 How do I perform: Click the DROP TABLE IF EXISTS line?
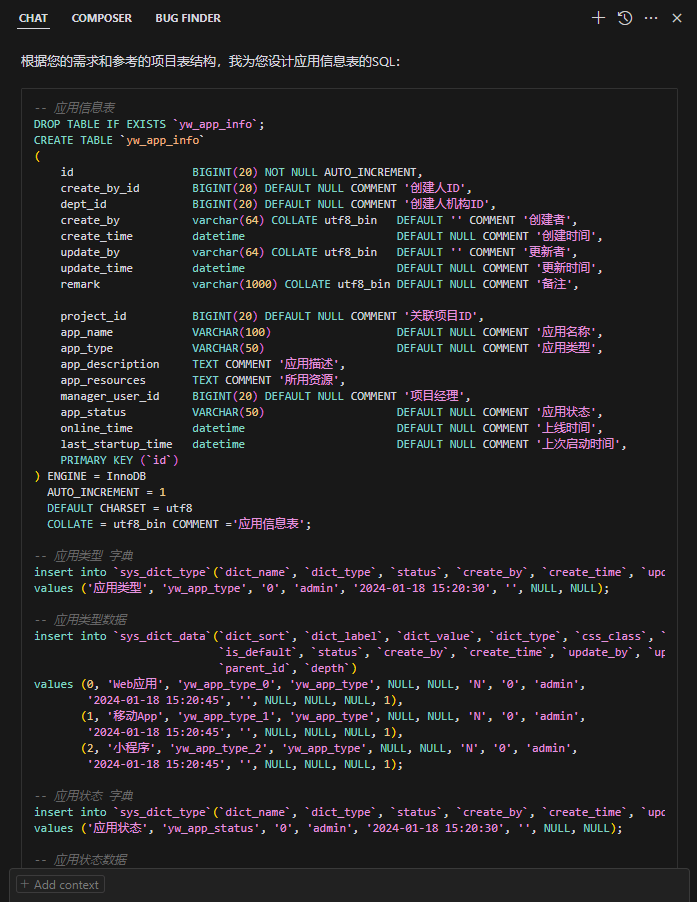(x=149, y=124)
